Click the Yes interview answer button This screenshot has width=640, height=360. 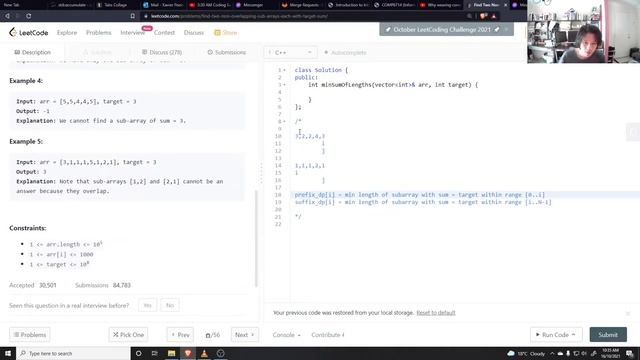[147, 305]
